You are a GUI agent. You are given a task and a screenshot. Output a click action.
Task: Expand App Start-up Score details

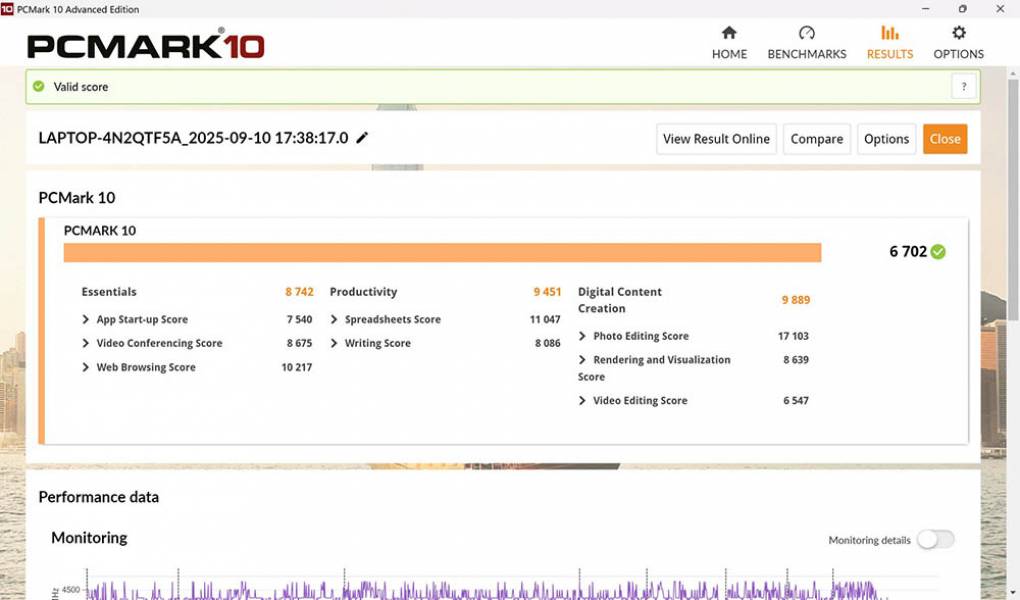[86, 320]
